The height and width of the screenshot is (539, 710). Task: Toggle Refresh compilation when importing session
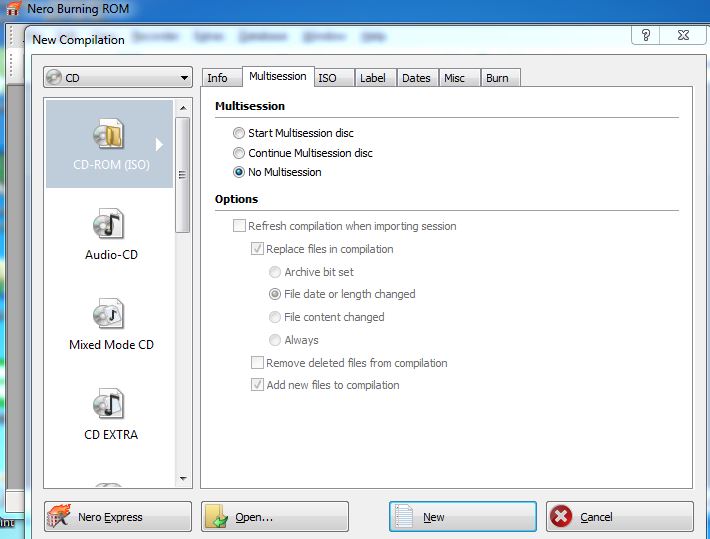[x=239, y=226]
